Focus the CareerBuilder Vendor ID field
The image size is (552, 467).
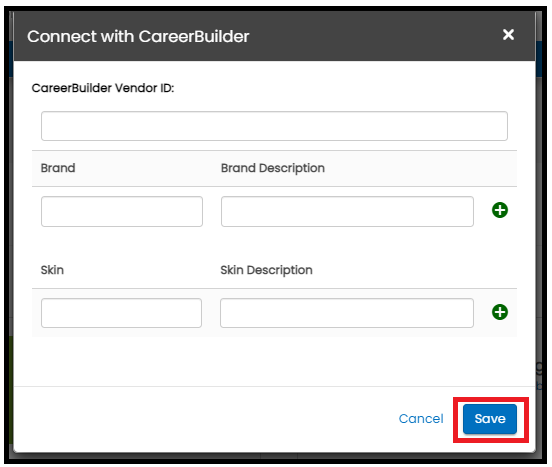click(274, 126)
